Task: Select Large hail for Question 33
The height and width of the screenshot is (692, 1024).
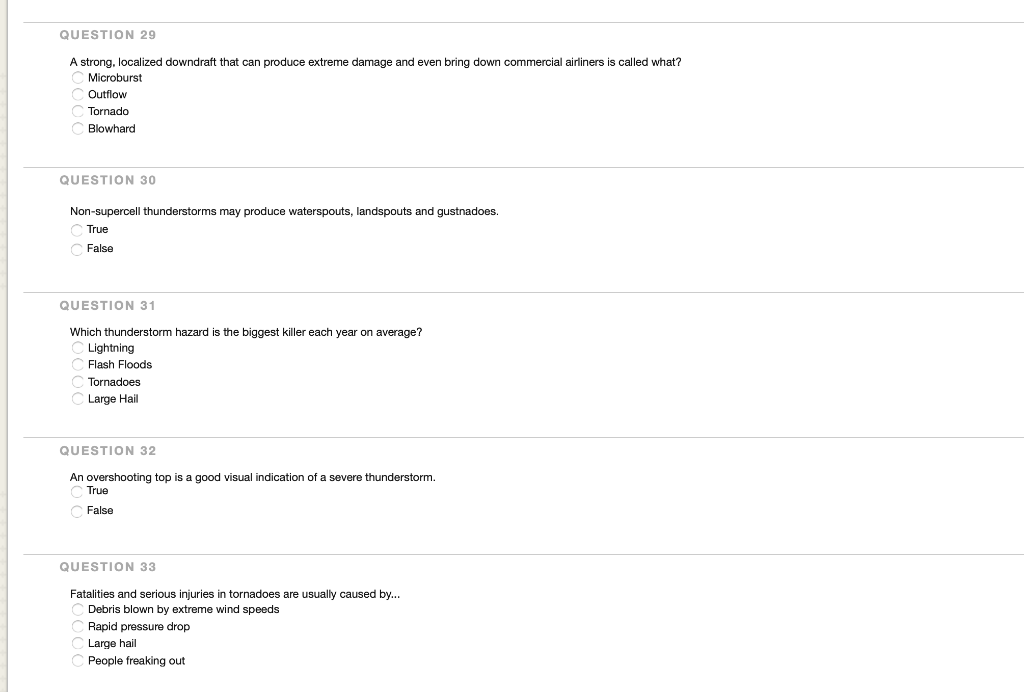Action: pyautogui.click(x=78, y=643)
